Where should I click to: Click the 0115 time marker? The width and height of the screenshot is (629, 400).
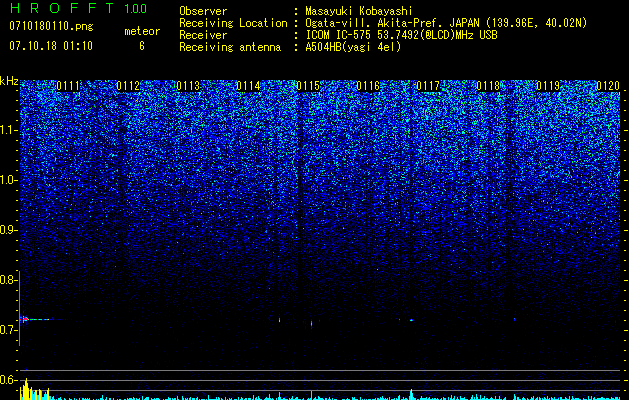(308, 86)
